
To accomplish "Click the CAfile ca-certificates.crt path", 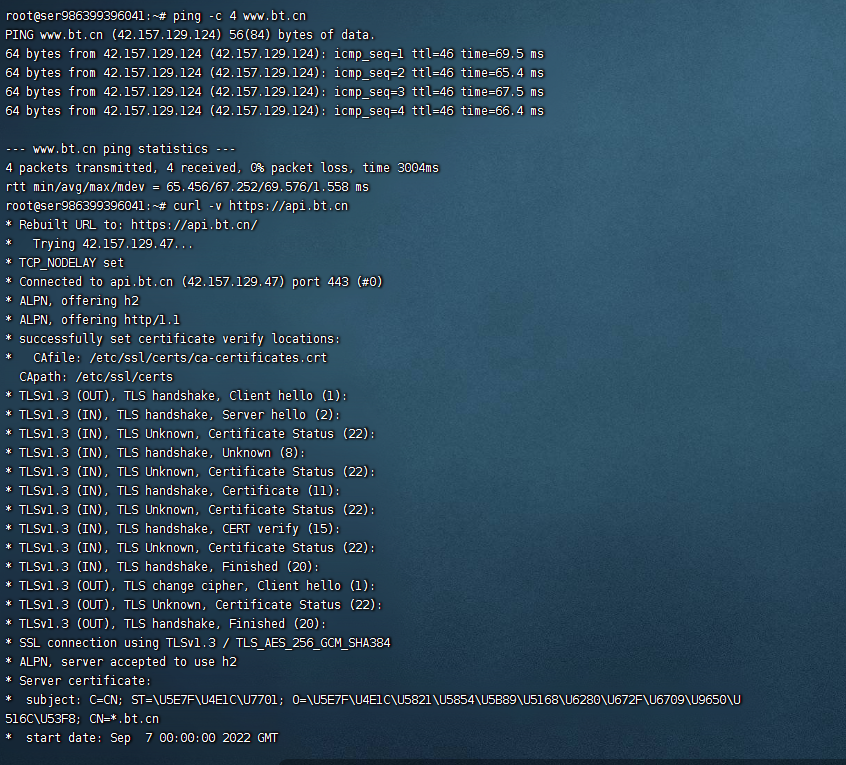I will point(208,358).
